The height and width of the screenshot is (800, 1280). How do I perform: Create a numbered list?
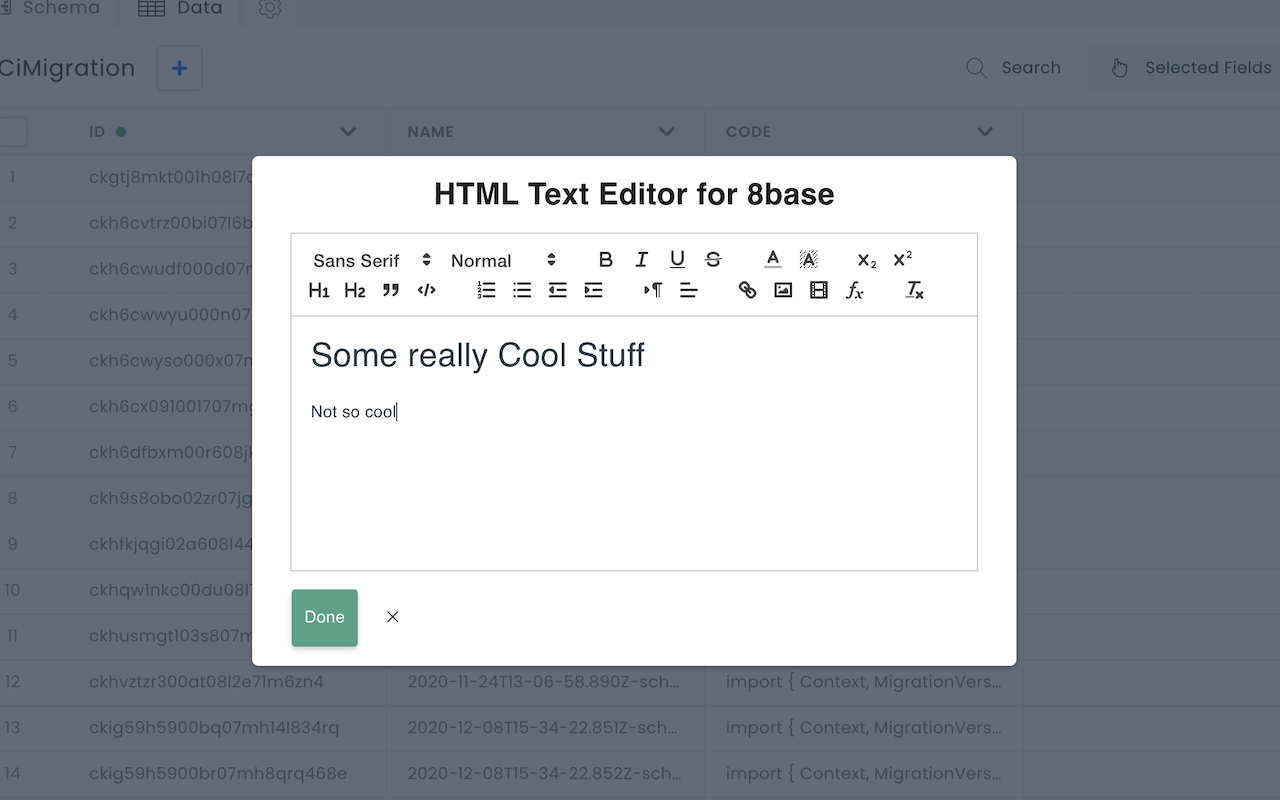coord(486,290)
